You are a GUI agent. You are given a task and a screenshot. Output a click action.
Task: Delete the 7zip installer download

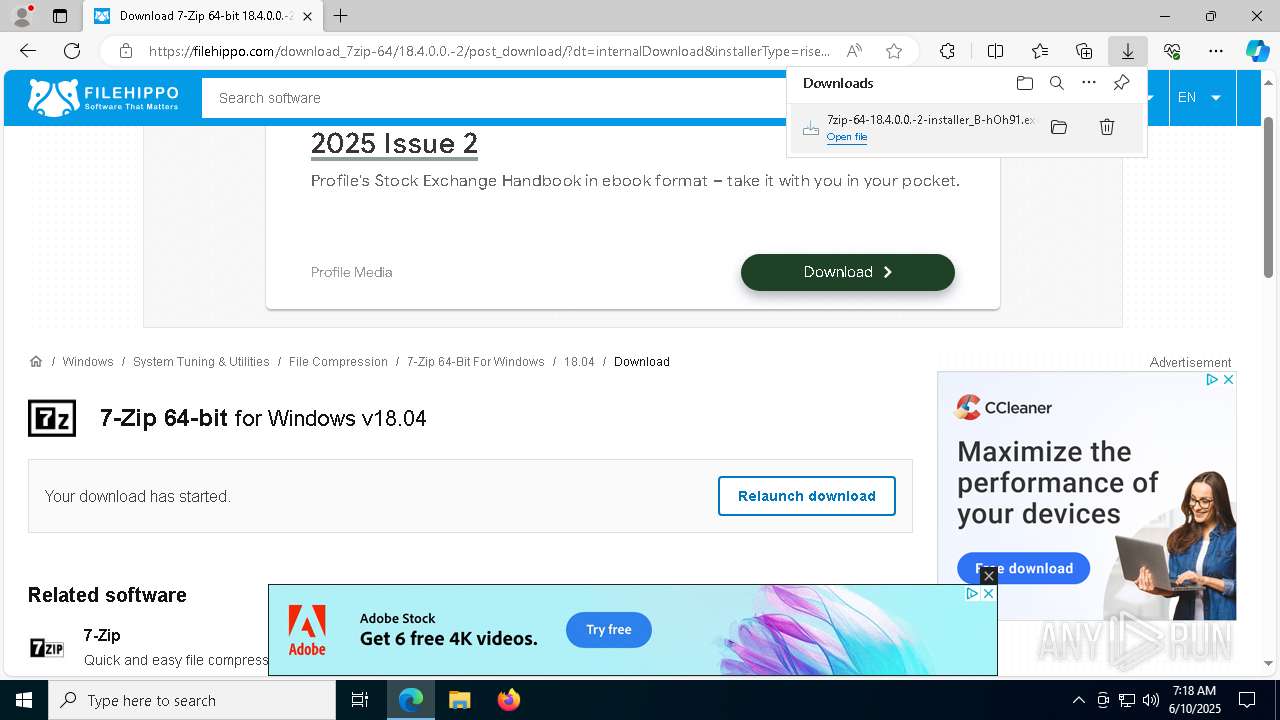coord(1107,127)
